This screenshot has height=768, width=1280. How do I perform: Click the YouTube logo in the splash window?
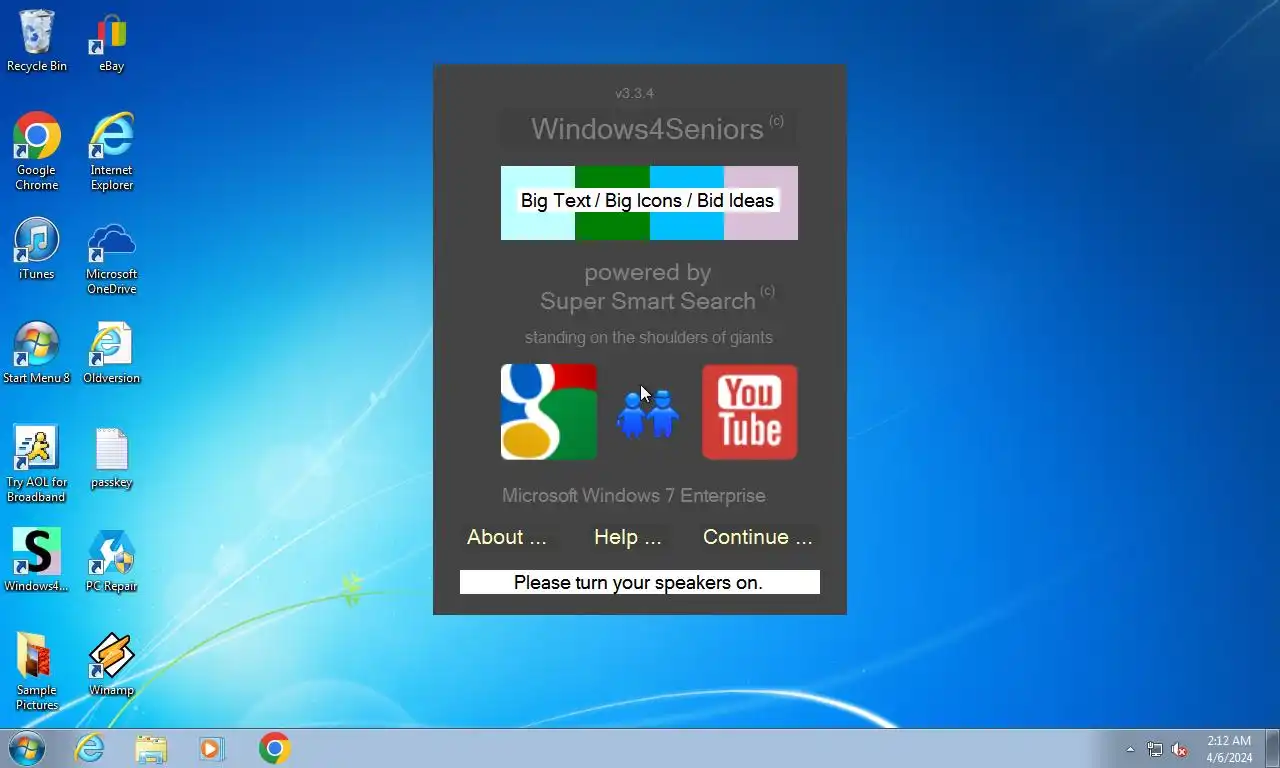click(x=750, y=412)
